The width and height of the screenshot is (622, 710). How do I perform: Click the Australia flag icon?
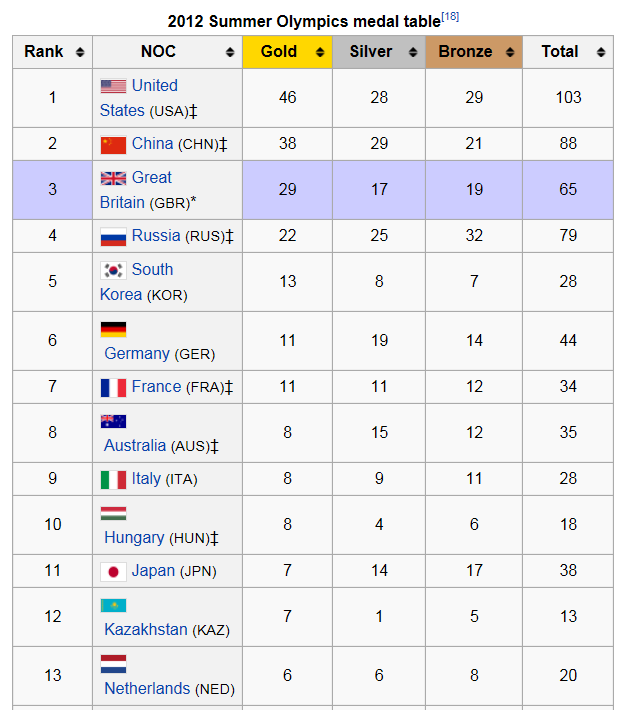click(x=113, y=421)
